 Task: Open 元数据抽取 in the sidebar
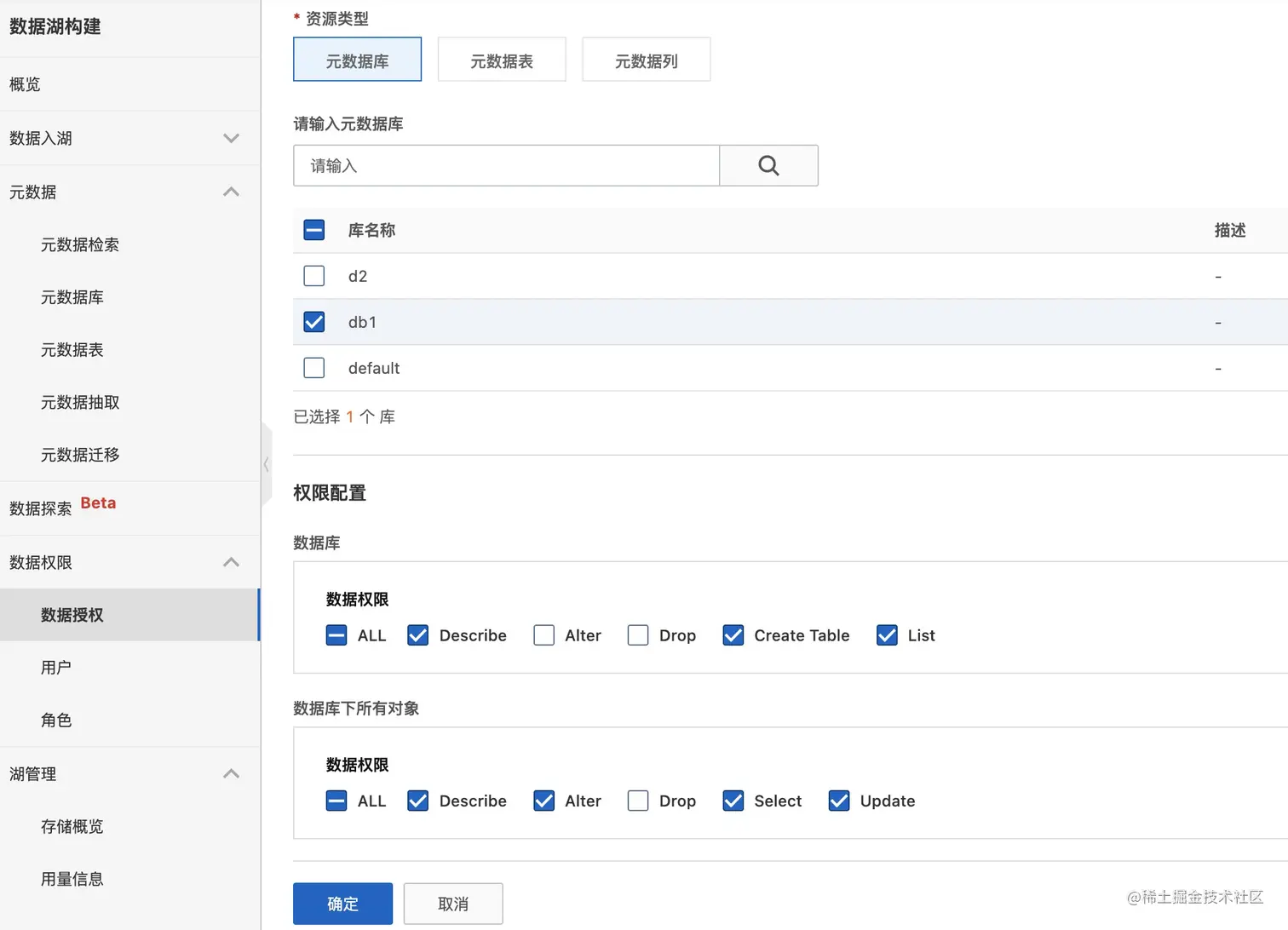pyautogui.click(x=129, y=403)
